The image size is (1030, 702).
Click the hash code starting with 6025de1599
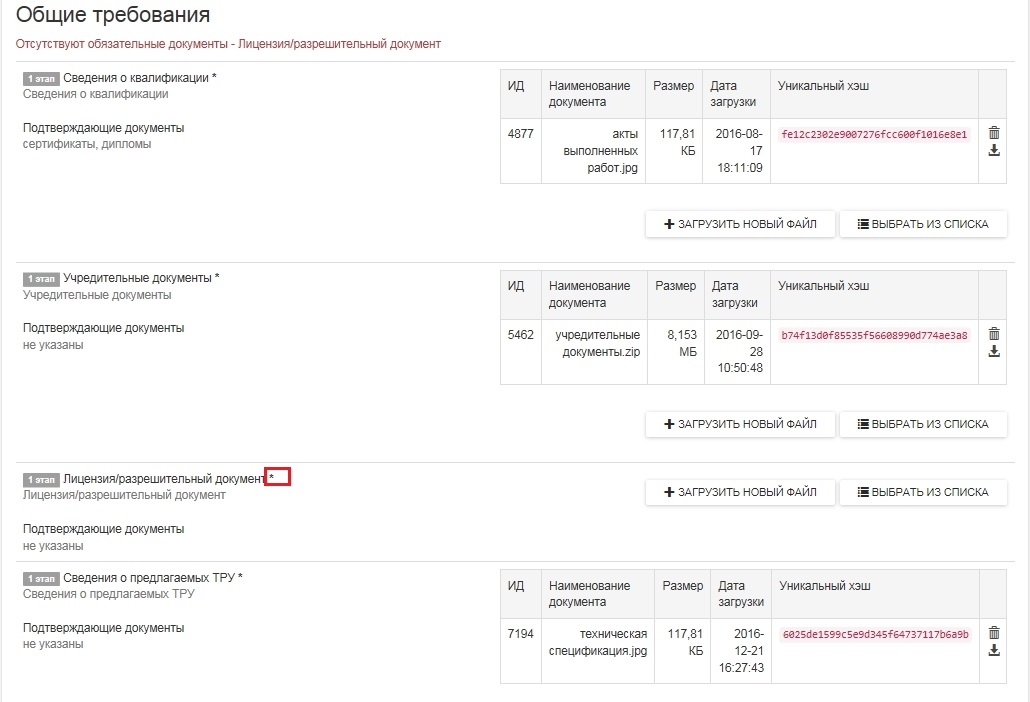(x=876, y=634)
